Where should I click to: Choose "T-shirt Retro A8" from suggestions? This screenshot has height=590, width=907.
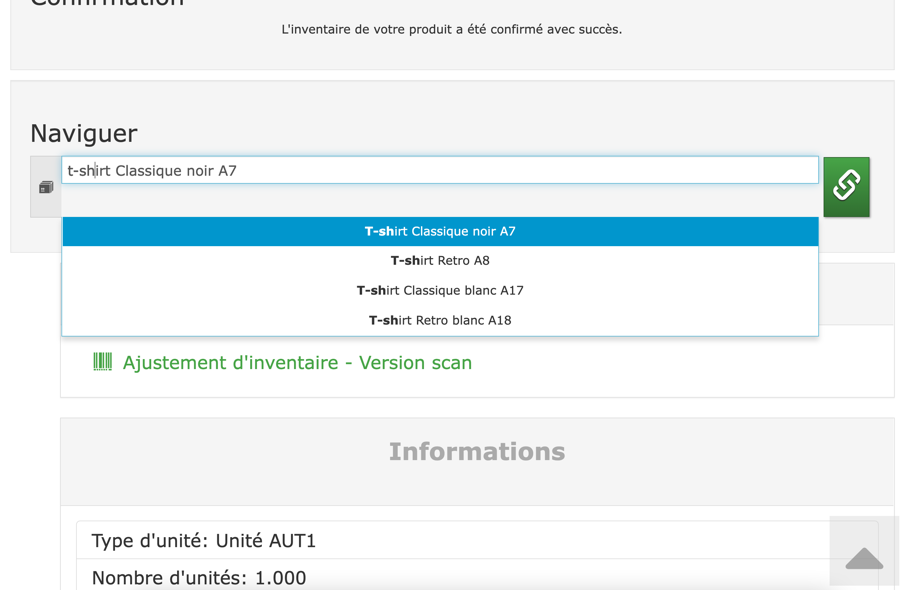click(x=440, y=261)
